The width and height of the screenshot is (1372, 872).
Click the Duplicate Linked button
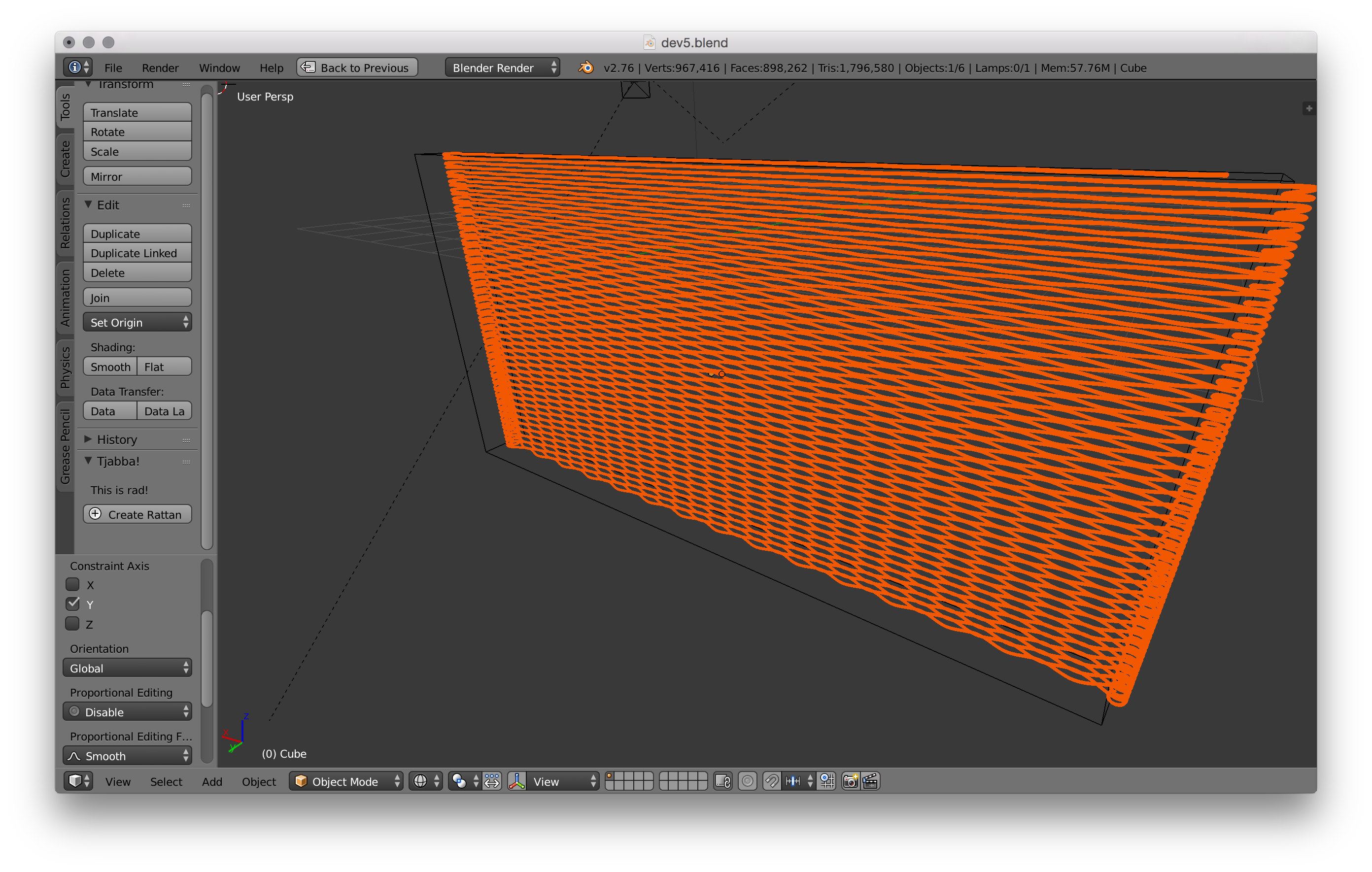137,252
